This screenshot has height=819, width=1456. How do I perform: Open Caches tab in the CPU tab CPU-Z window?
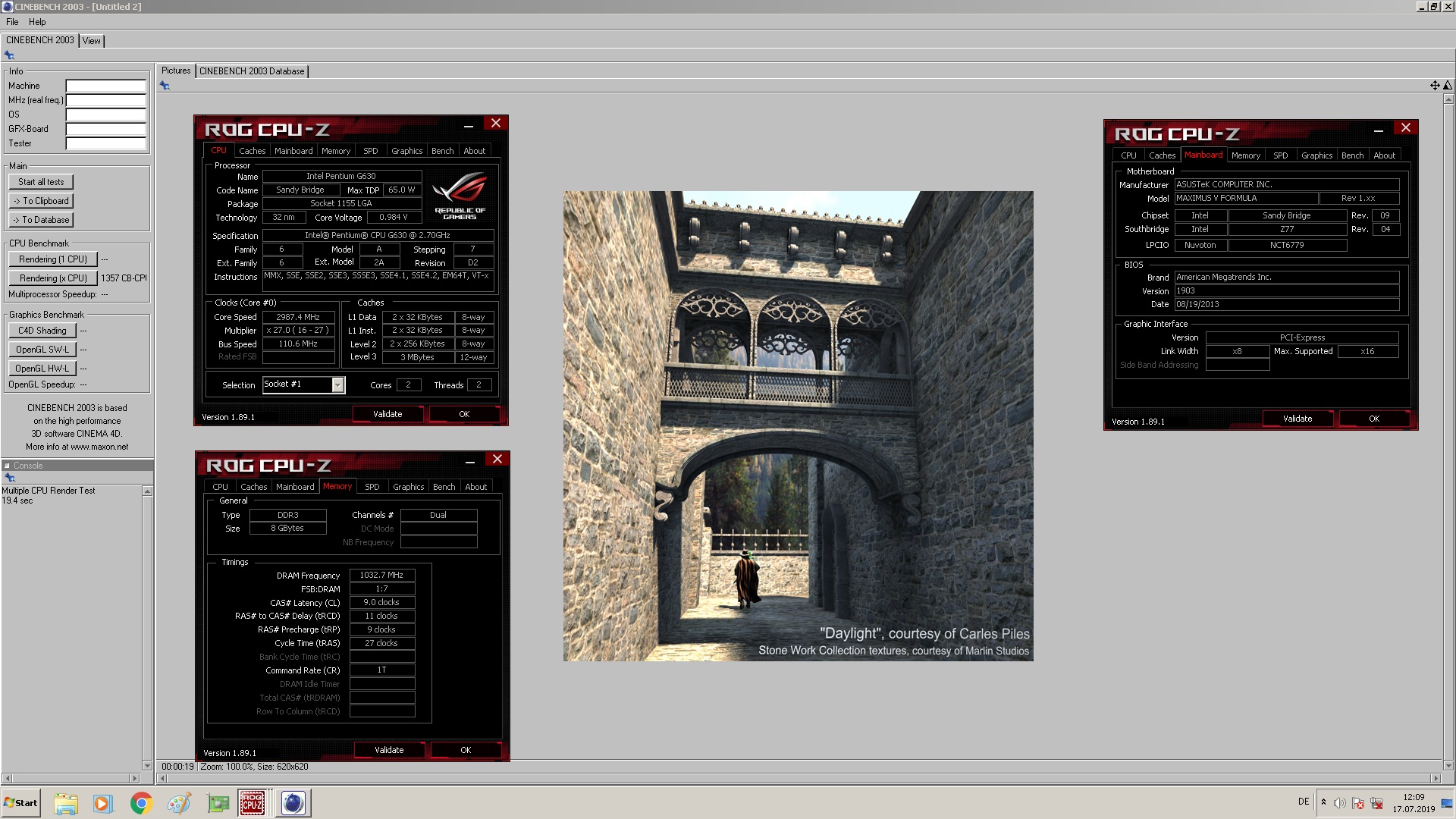(253, 151)
